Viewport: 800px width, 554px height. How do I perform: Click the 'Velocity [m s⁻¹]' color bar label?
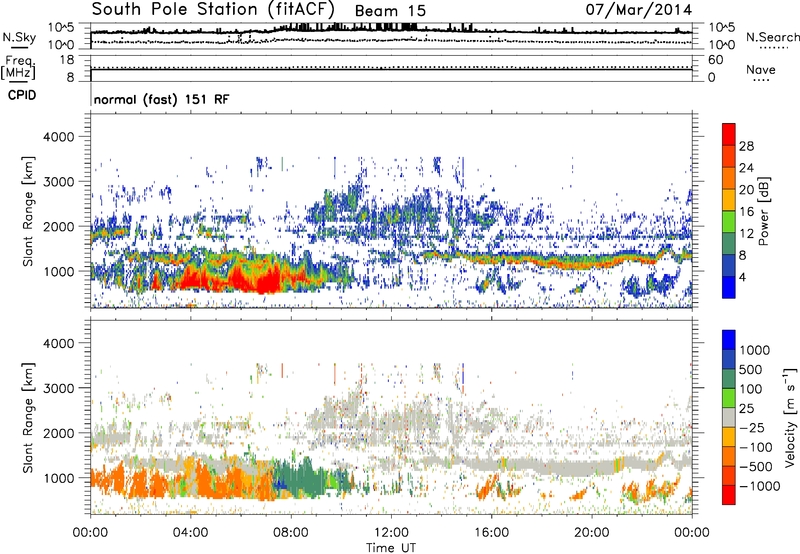790,417
